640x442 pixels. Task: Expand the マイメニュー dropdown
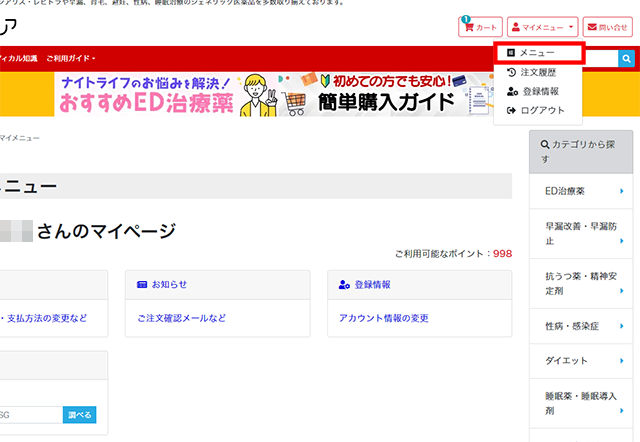pyautogui.click(x=542, y=27)
